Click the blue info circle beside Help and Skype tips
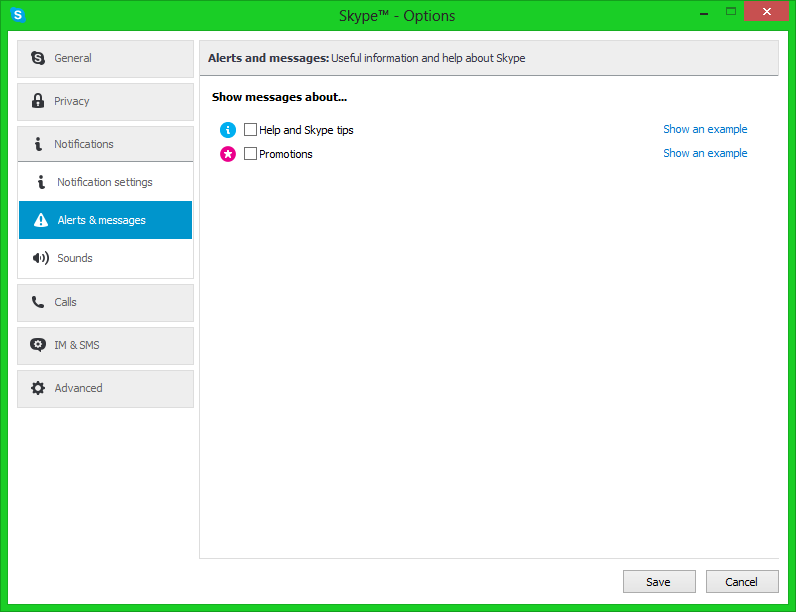The width and height of the screenshot is (796, 612). point(227,130)
